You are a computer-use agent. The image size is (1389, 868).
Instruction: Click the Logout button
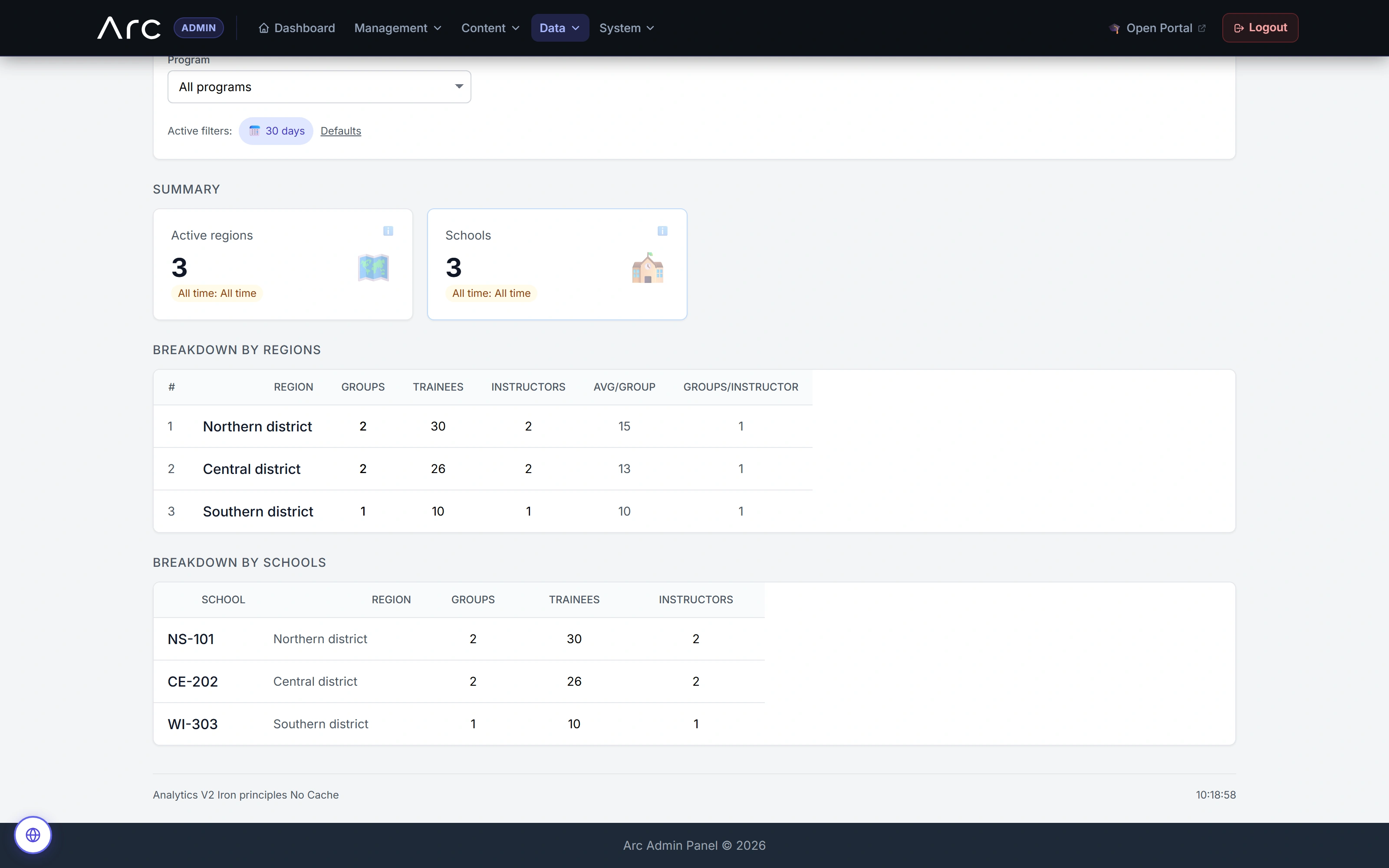pos(1260,27)
